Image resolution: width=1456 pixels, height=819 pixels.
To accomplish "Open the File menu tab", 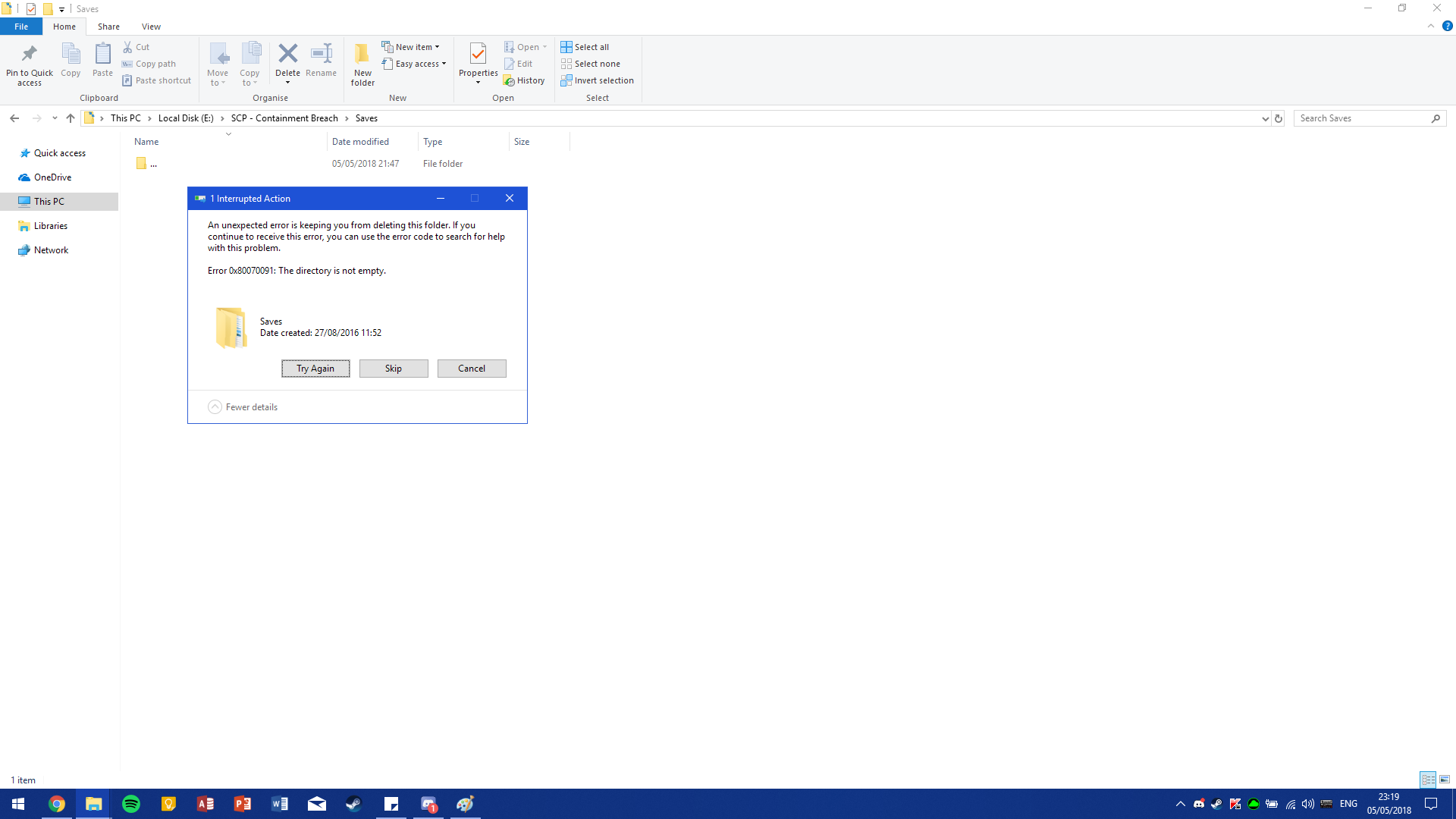I will pyautogui.click(x=21, y=27).
